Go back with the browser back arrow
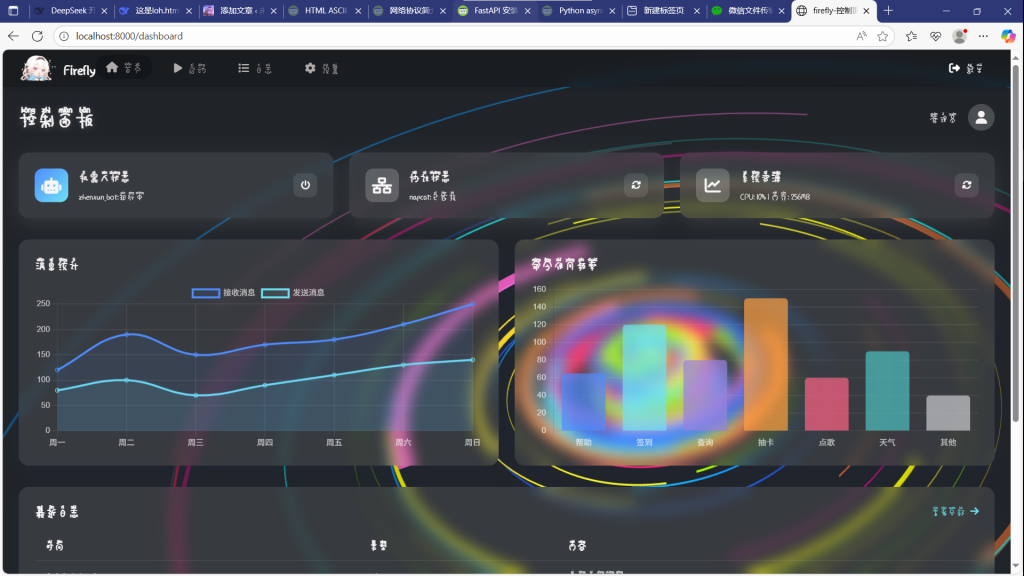The width and height of the screenshot is (1024, 576). 13,36
